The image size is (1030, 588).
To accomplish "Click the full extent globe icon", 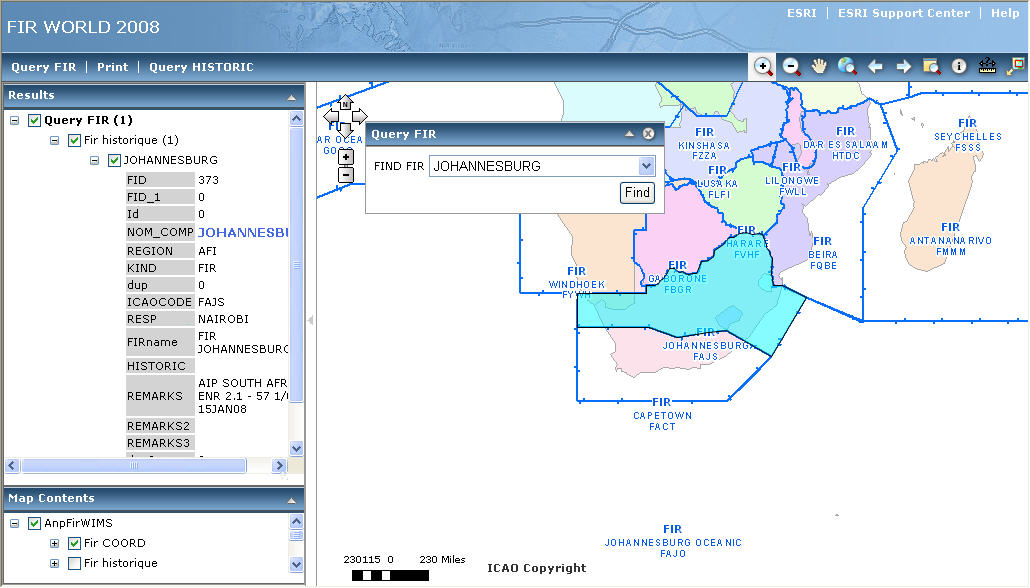I will [x=847, y=67].
